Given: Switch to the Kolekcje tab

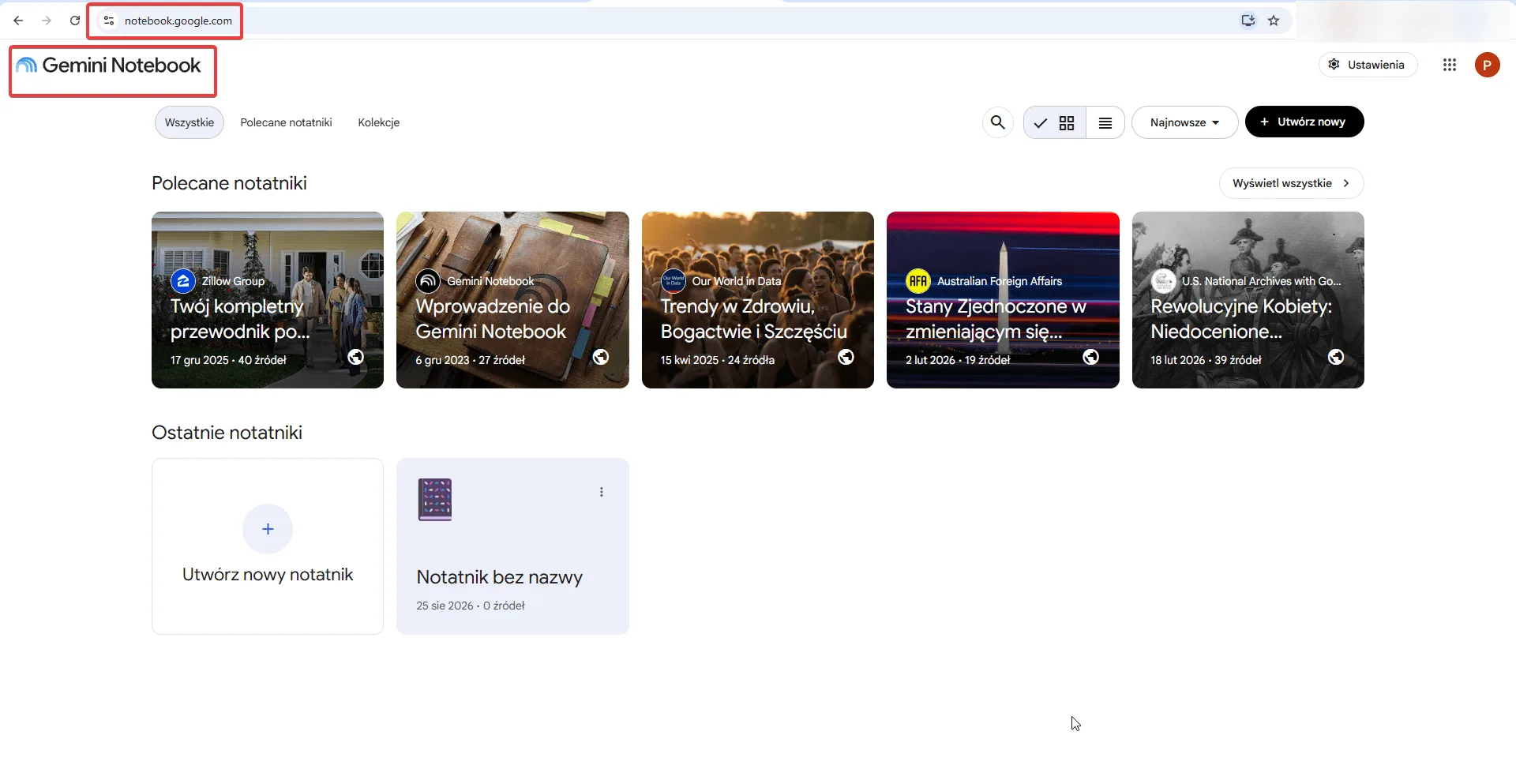Looking at the screenshot, I should point(379,122).
